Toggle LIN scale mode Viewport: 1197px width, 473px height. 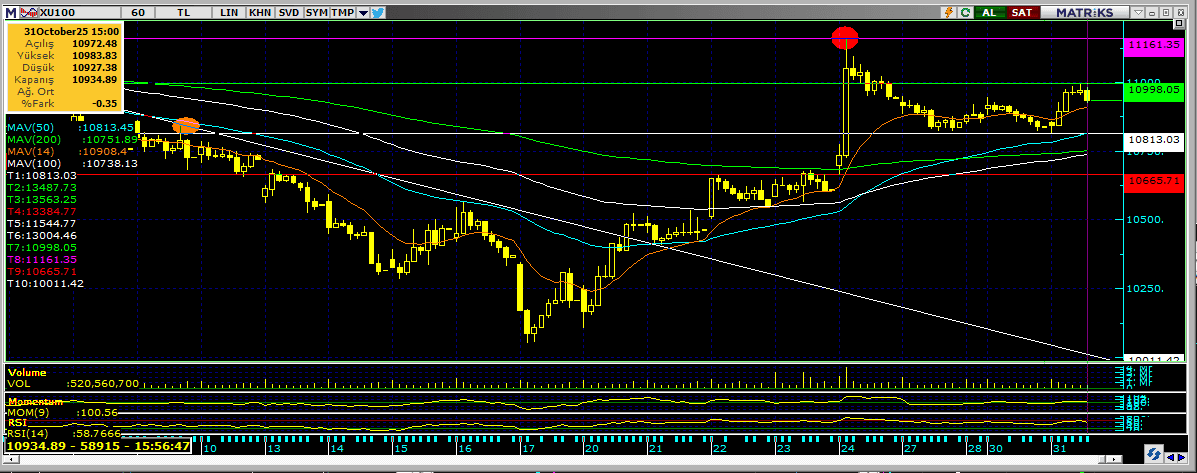(x=229, y=12)
